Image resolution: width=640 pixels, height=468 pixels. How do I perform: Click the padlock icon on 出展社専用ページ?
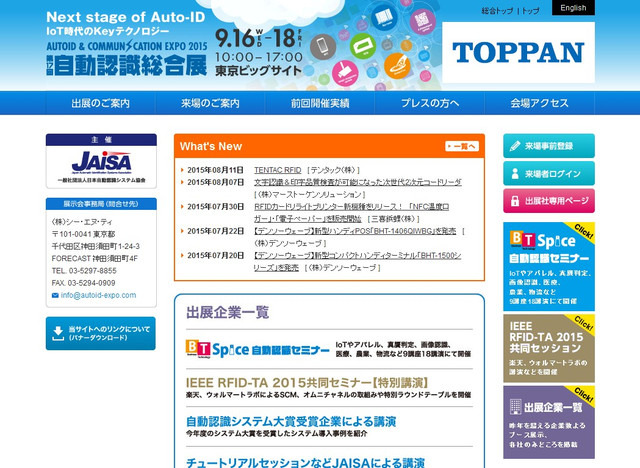[515, 201]
